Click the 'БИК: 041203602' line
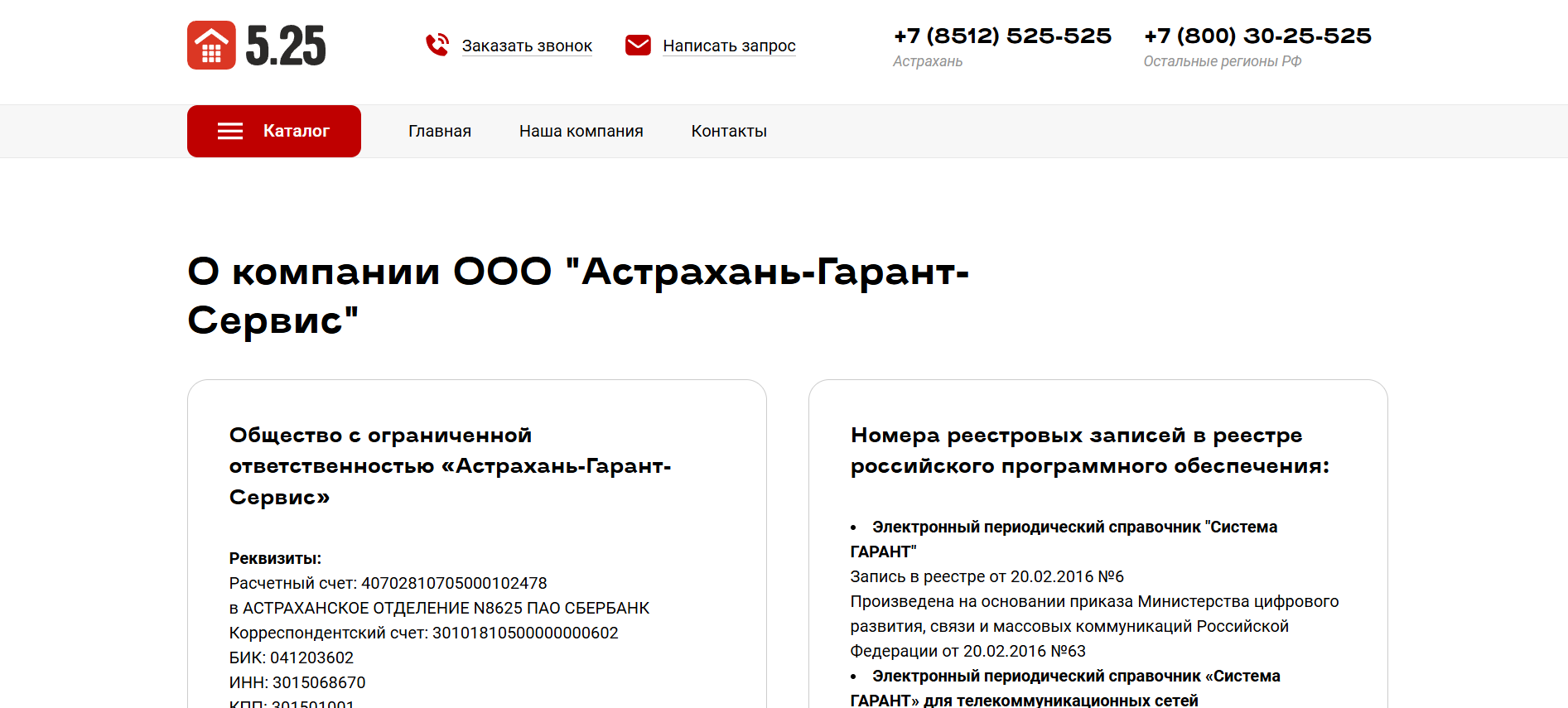The width and height of the screenshot is (1568, 708). (292, 657)
